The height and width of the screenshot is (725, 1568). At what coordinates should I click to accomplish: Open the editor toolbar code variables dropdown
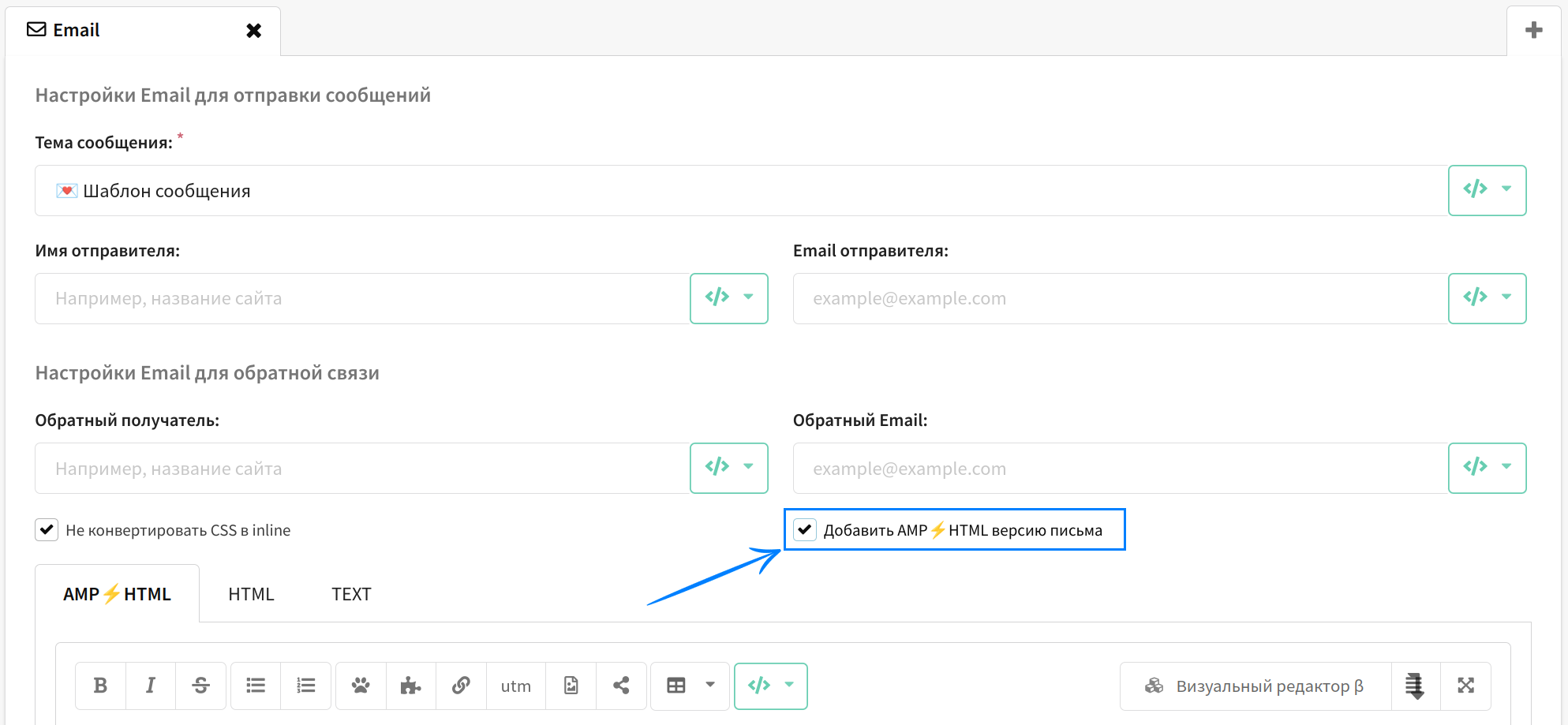click(x=771, y=686)
